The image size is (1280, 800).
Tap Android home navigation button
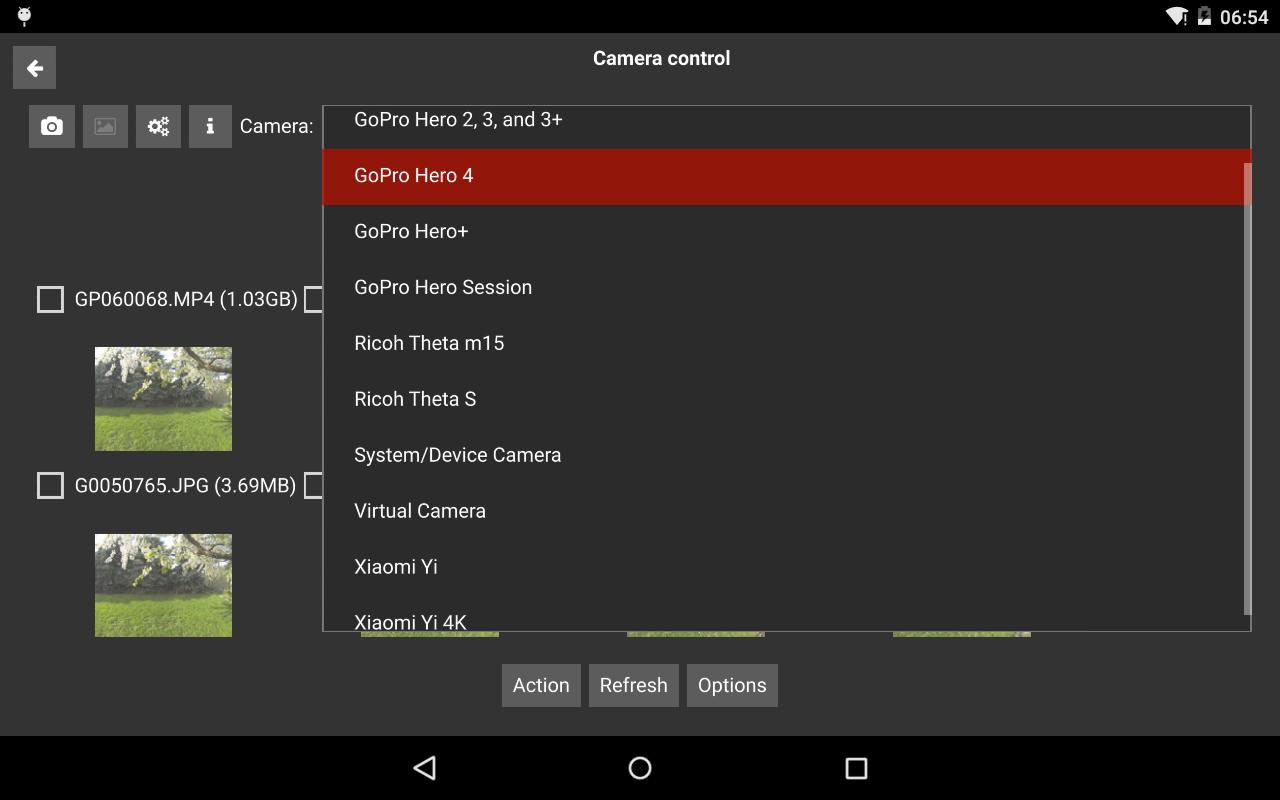click(x=640, y=768)
